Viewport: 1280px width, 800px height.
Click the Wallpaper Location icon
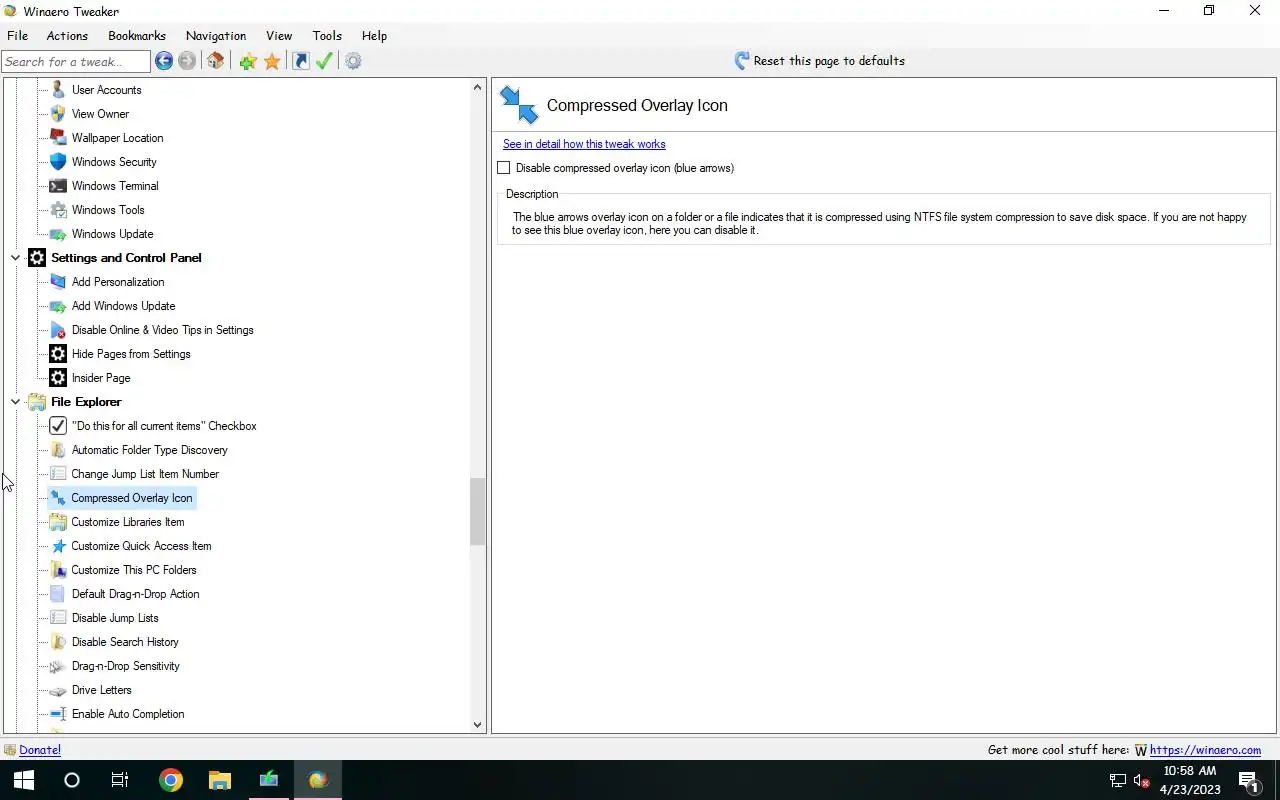click(58, 138)
